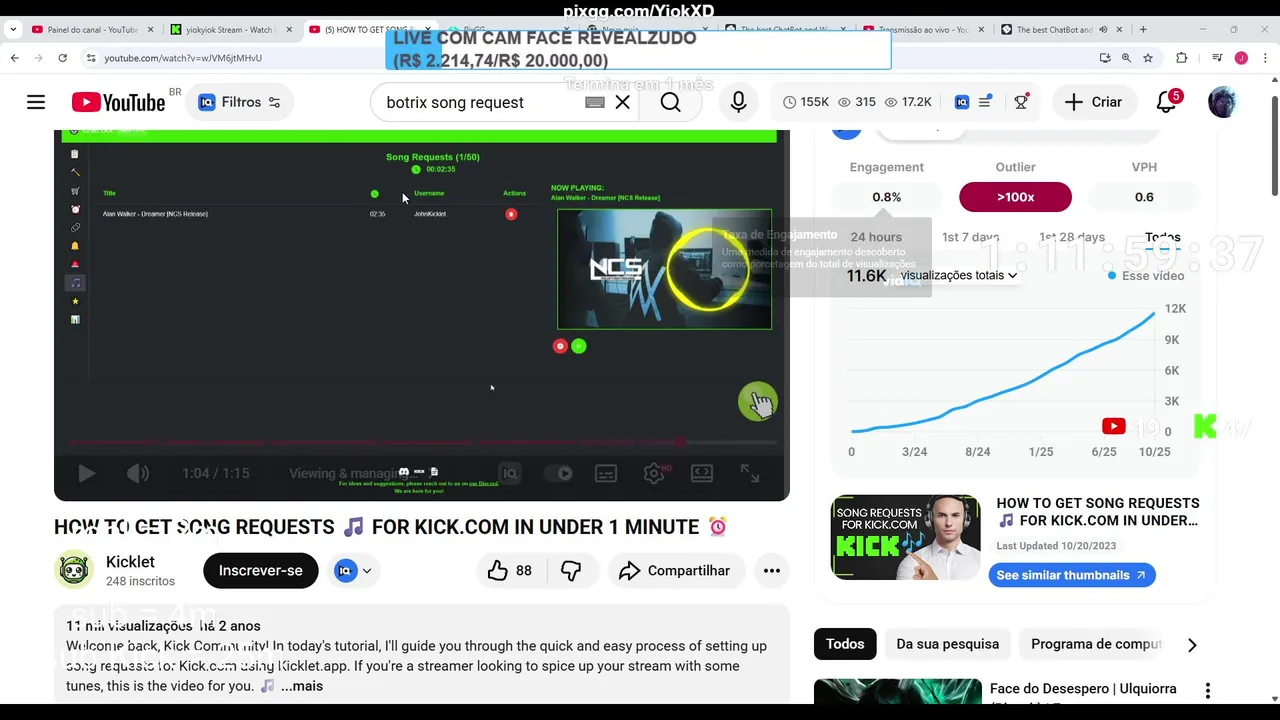Share the video via Compartilhar
The width and height of the screenshot is (1280, 720).
(x=675, y=570)
